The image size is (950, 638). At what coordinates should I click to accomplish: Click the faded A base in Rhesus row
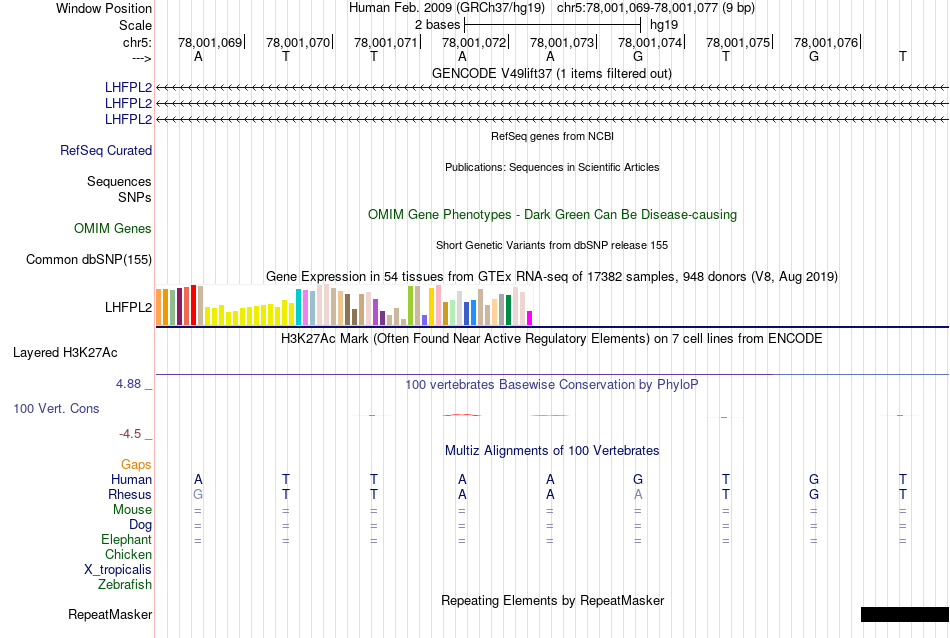pos(638,494)
